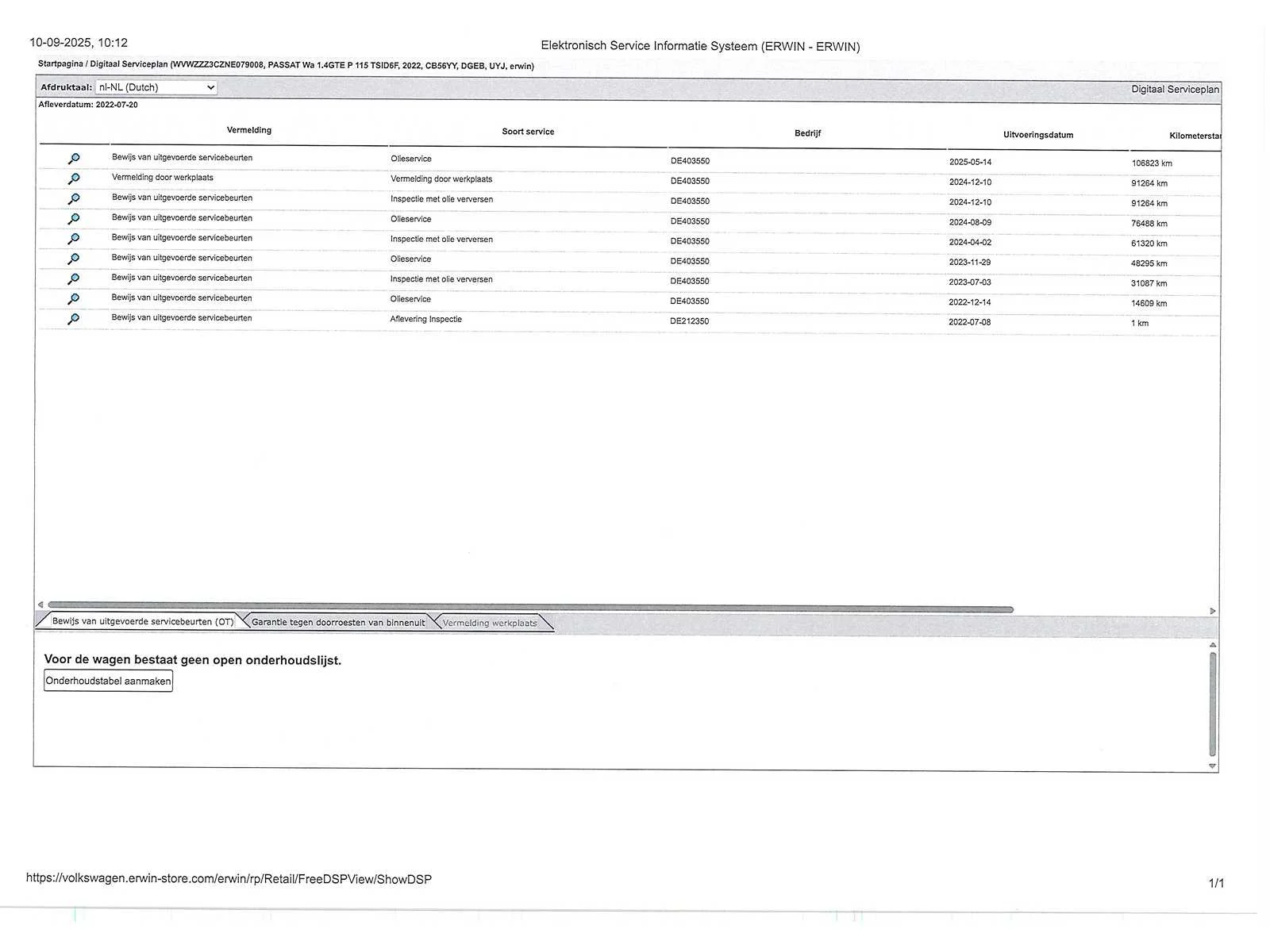Click the Bedrijf column header
Image resolution: width=1270 pixels, height=952 pixels.
pyautogui.click(x=807, y=133)
